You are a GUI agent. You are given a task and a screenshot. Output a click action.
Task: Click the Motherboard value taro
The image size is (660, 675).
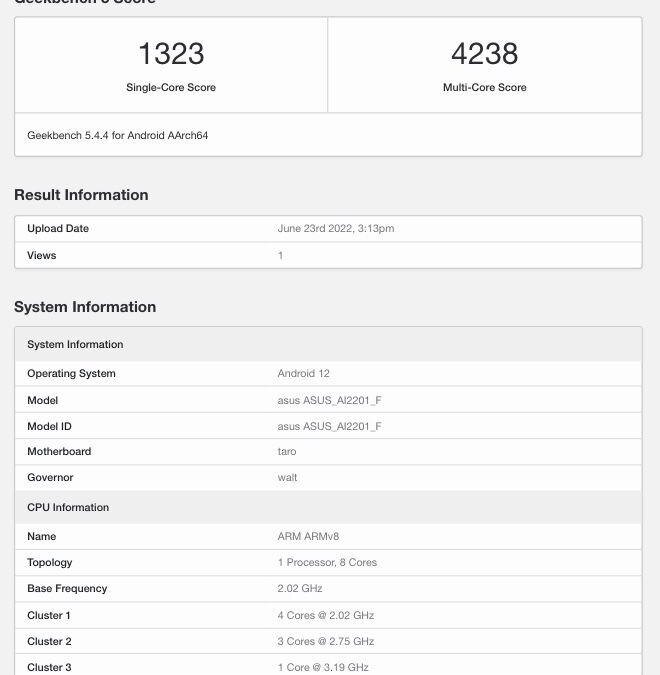click(x=287, y=452)
